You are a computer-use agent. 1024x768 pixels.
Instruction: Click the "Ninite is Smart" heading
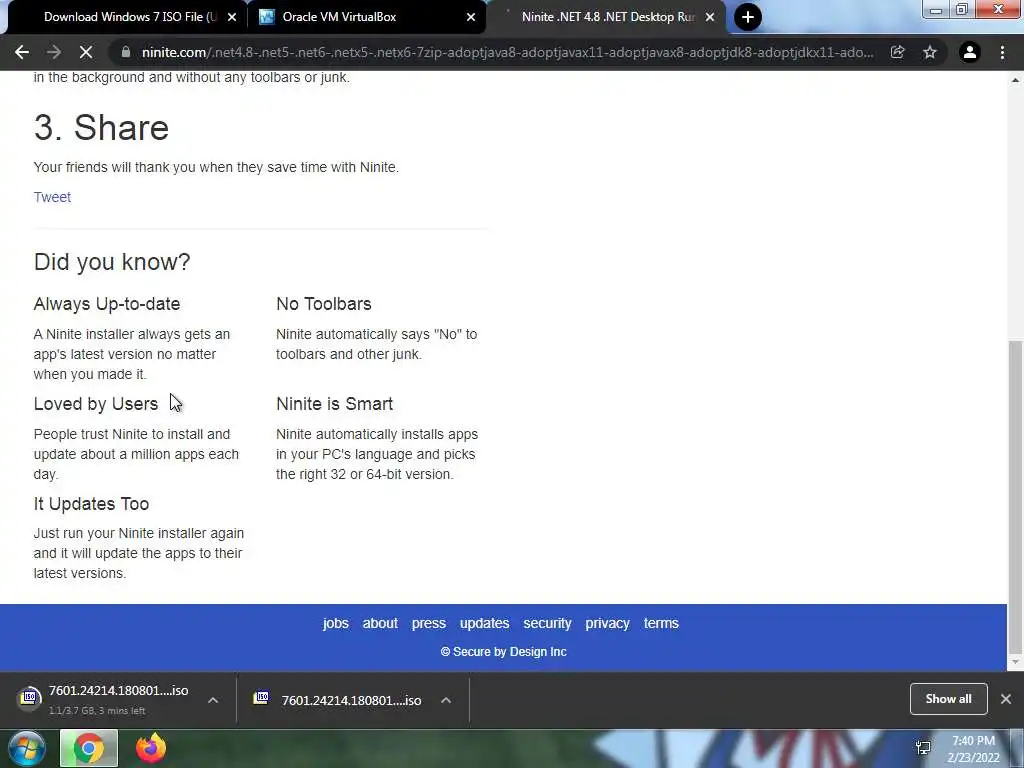(334, 404)
